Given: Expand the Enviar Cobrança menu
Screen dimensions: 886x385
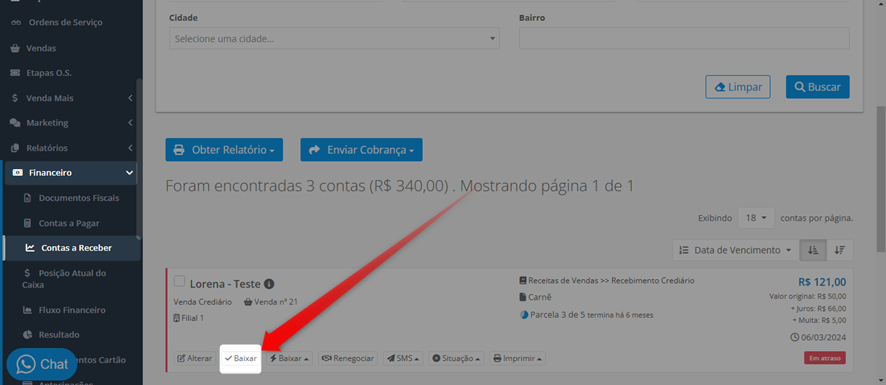Looking at the screenshot, I should click(x=362, y=150).
